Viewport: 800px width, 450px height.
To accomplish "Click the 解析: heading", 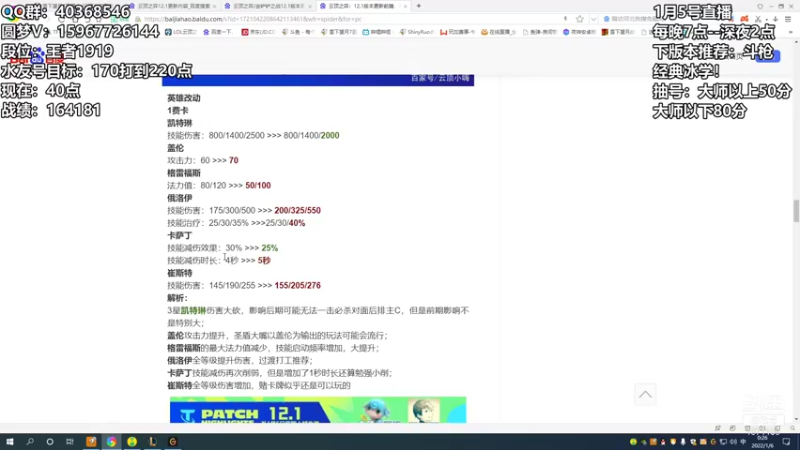I will pos(177,298).
